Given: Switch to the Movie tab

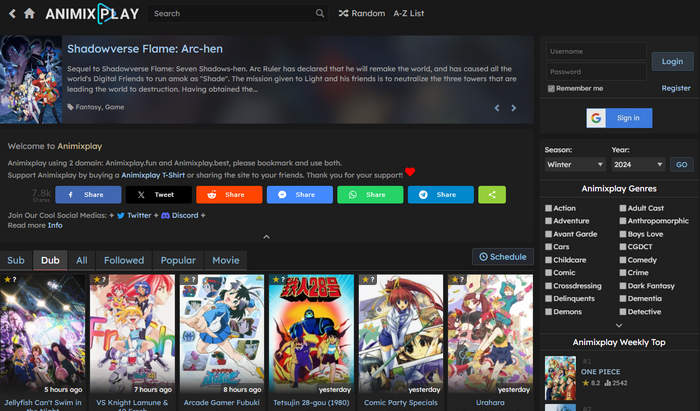Looking at the screenshot, I should (226, 260).
